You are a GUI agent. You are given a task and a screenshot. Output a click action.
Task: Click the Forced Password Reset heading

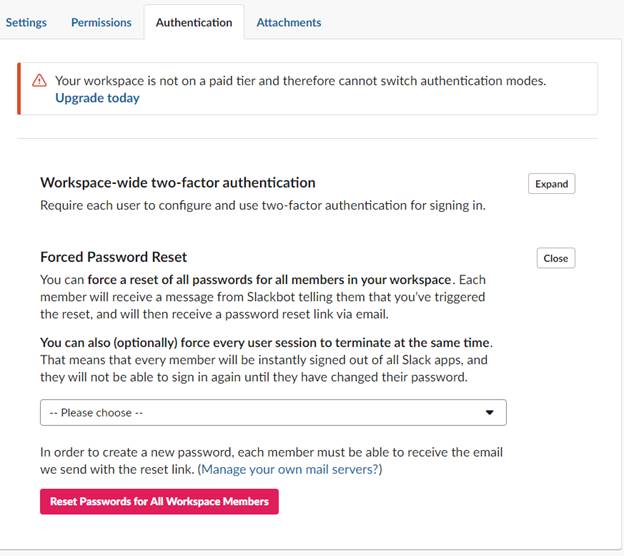pyautogui.click(x=113, y=257)
